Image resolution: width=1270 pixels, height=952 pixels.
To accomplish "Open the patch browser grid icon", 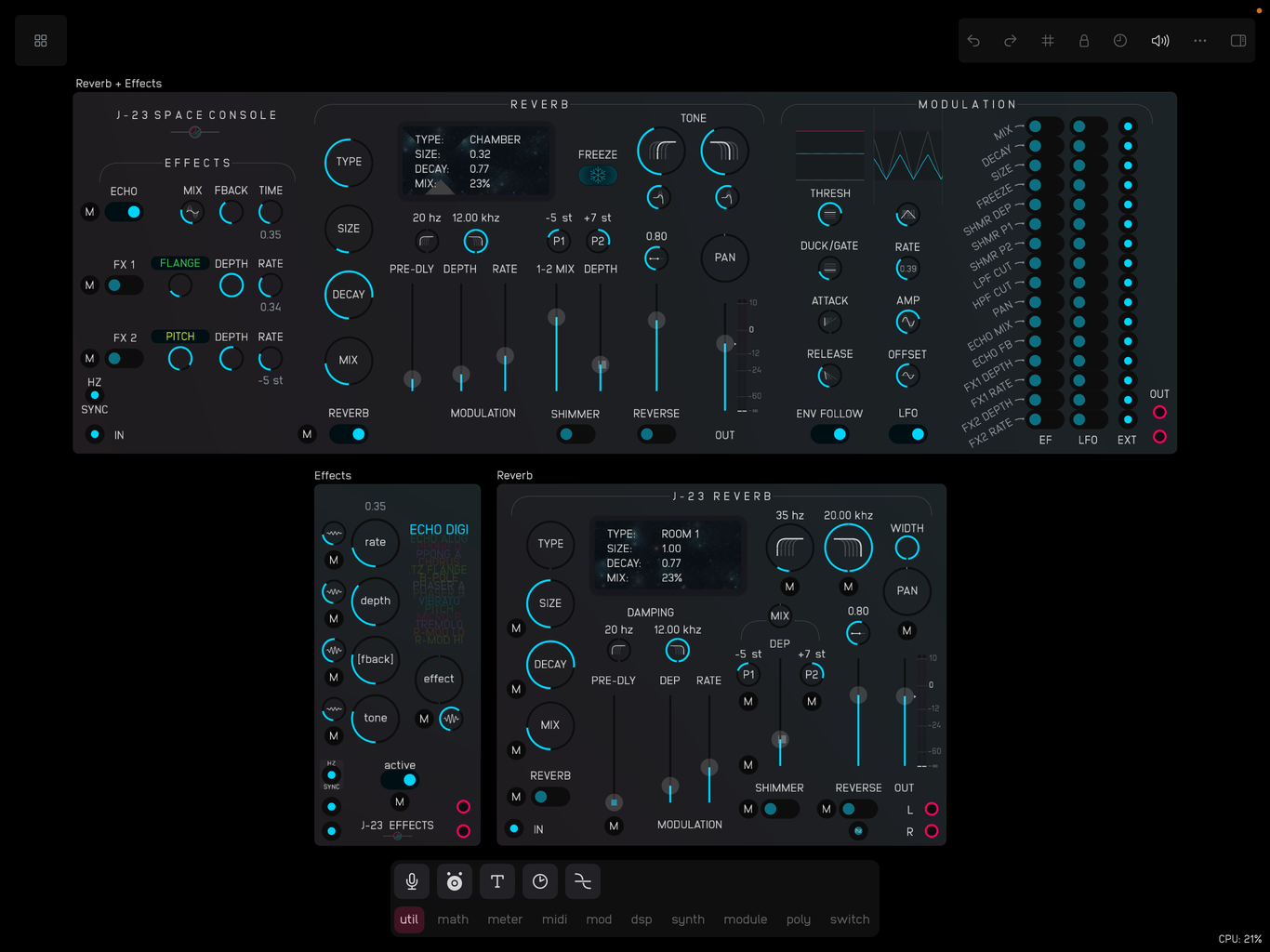I will tap(41, 41).
